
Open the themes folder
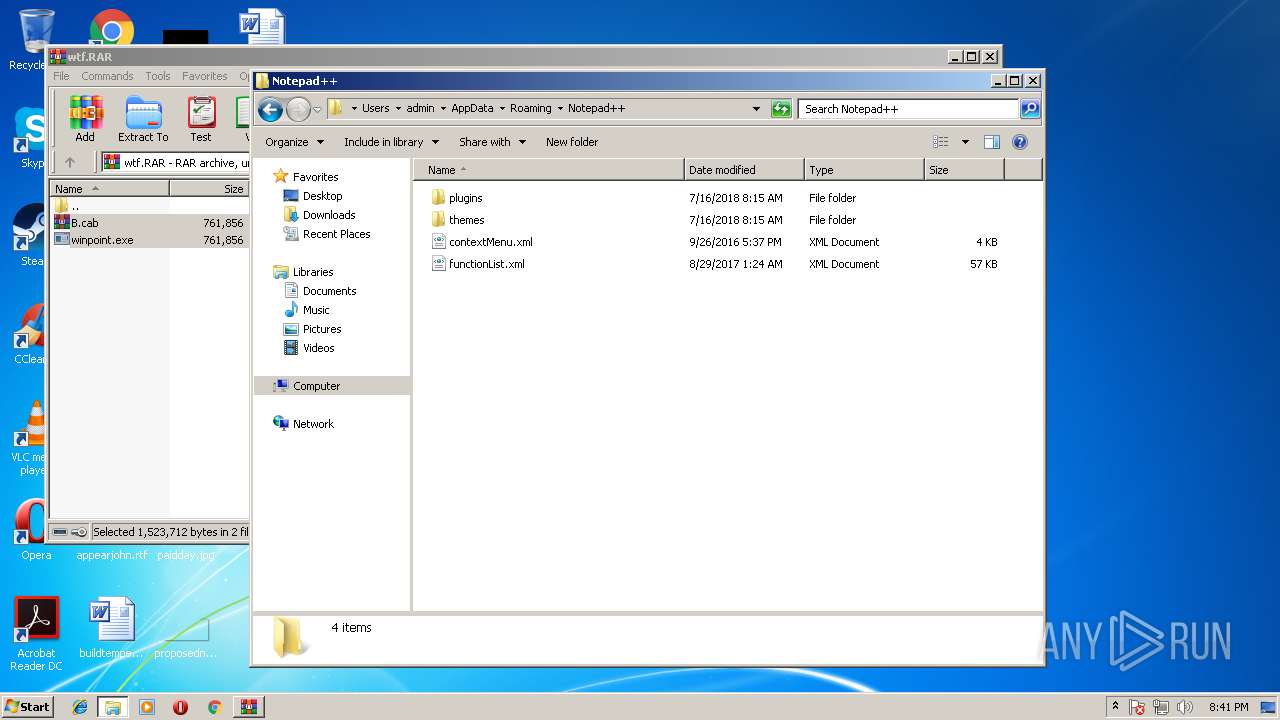(x=466, y=220)
